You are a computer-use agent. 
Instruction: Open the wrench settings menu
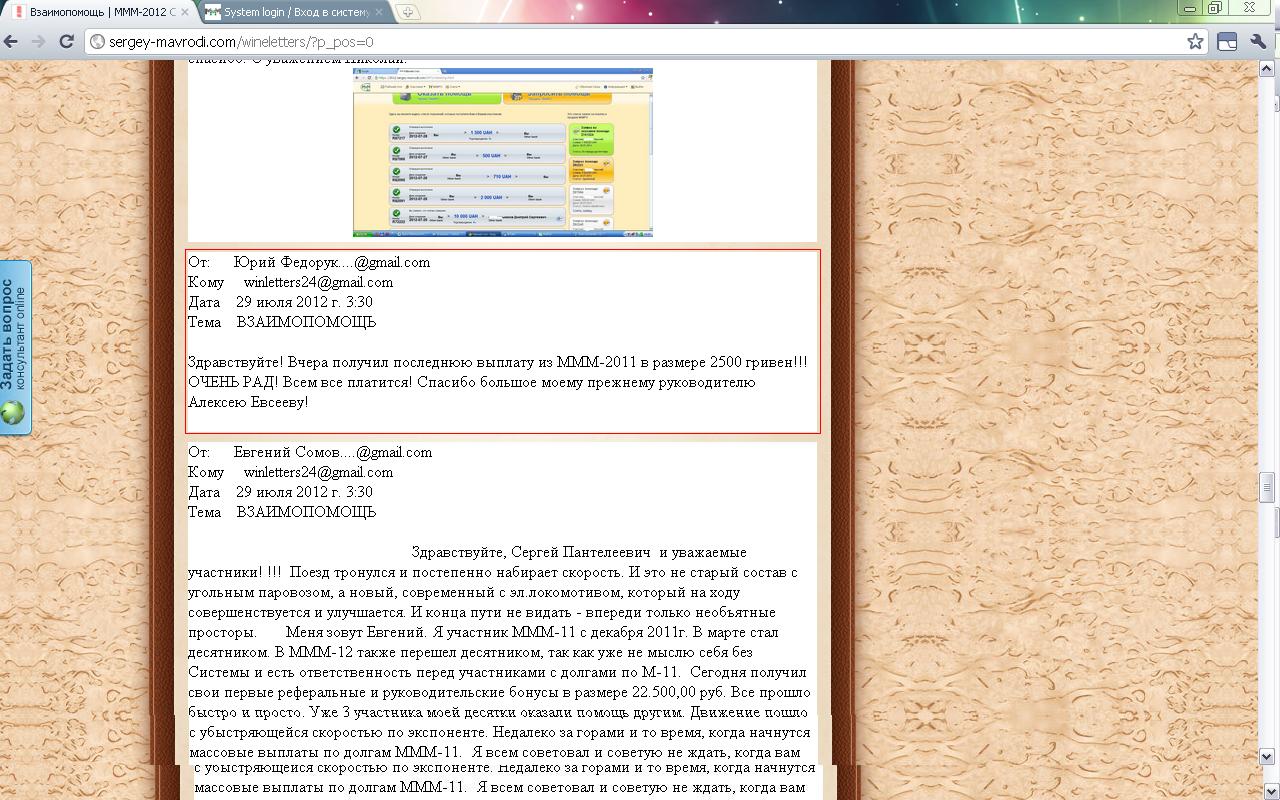[x=1259, y=41]
